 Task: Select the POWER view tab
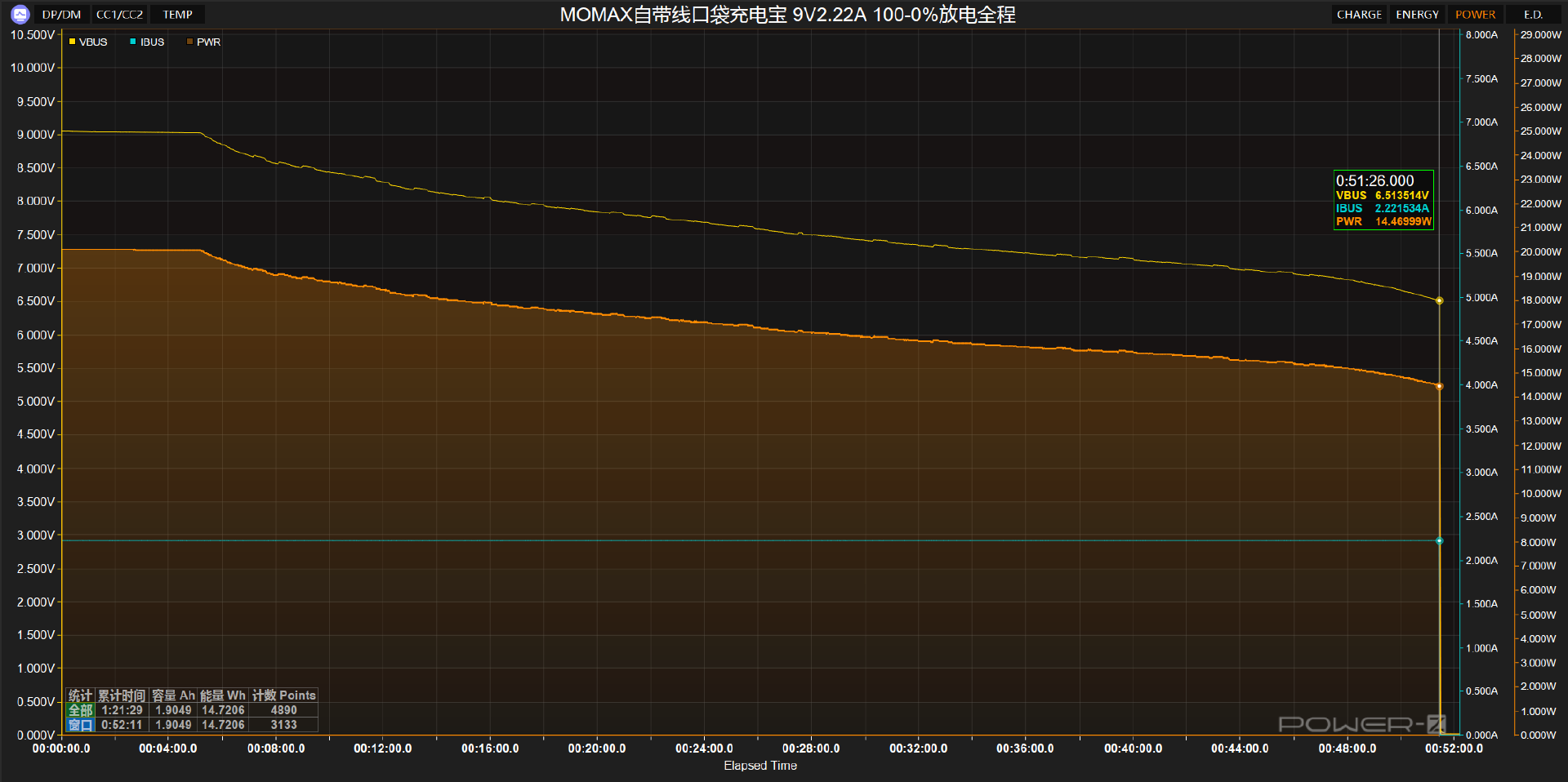[1475, 15]
